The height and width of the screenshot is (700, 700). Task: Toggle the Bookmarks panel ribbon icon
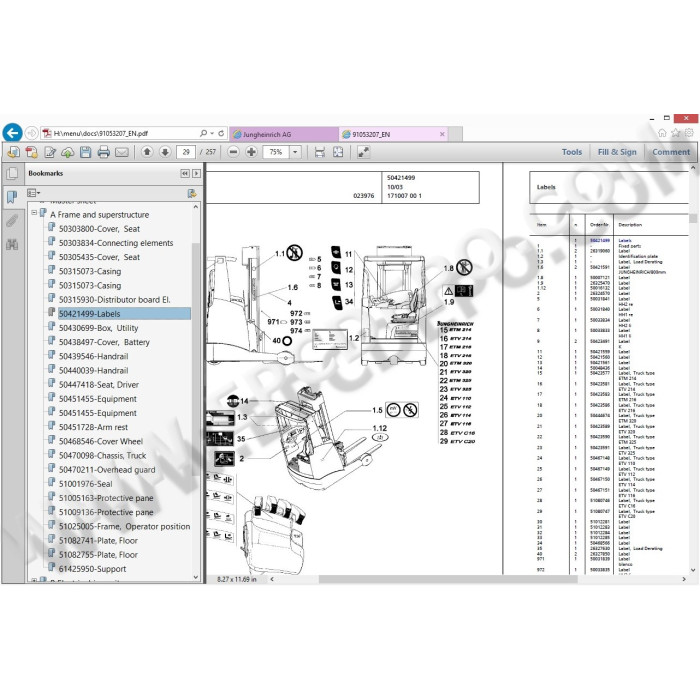pos(12,197)
